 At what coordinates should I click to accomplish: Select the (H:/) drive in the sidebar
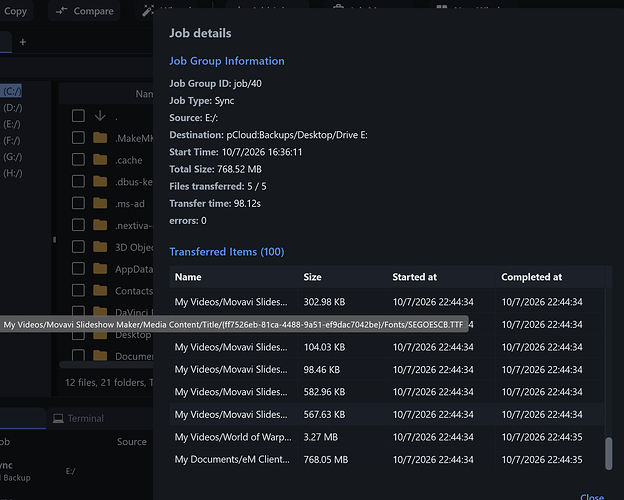tap(13, 173)
